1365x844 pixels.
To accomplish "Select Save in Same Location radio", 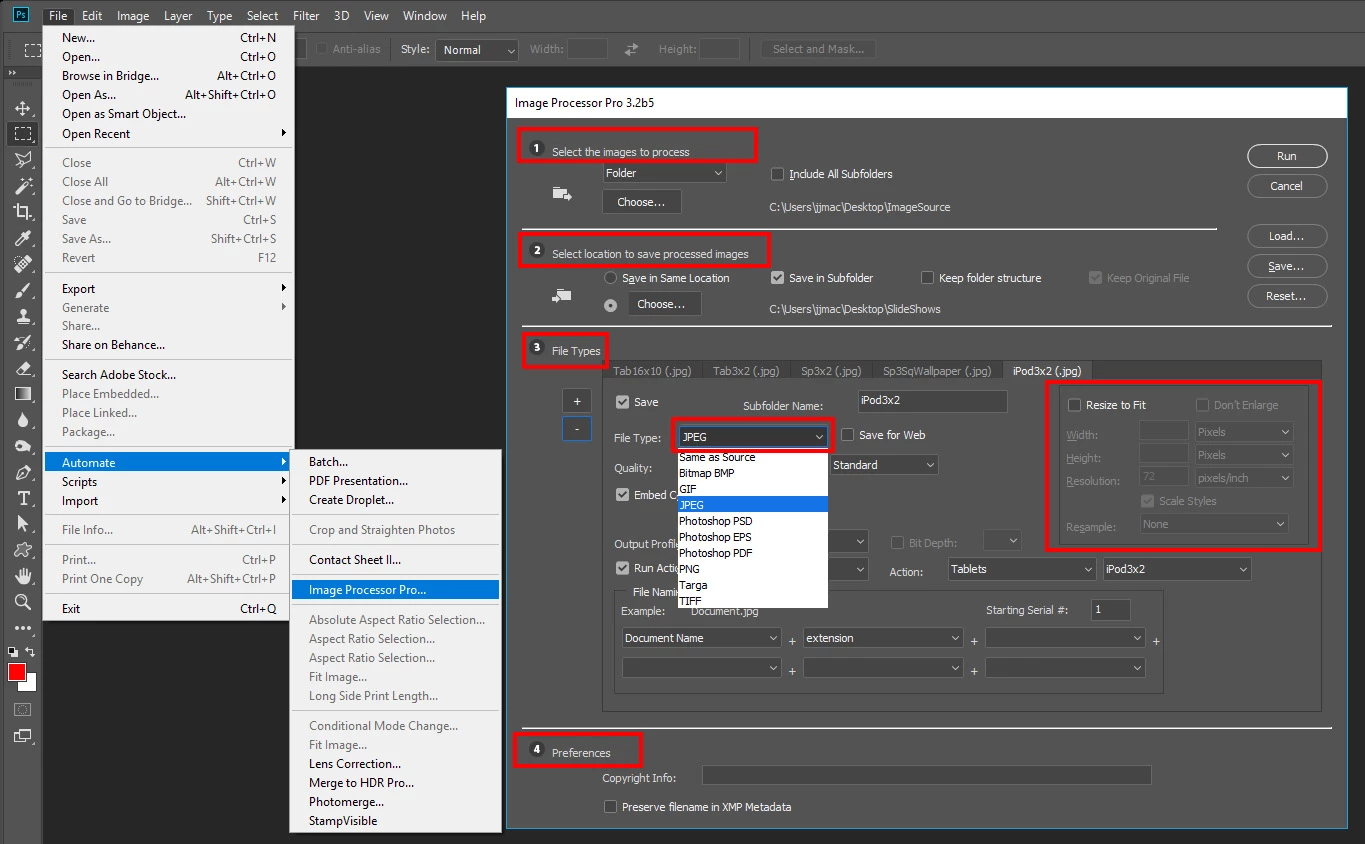I will [x=610, y=278].
